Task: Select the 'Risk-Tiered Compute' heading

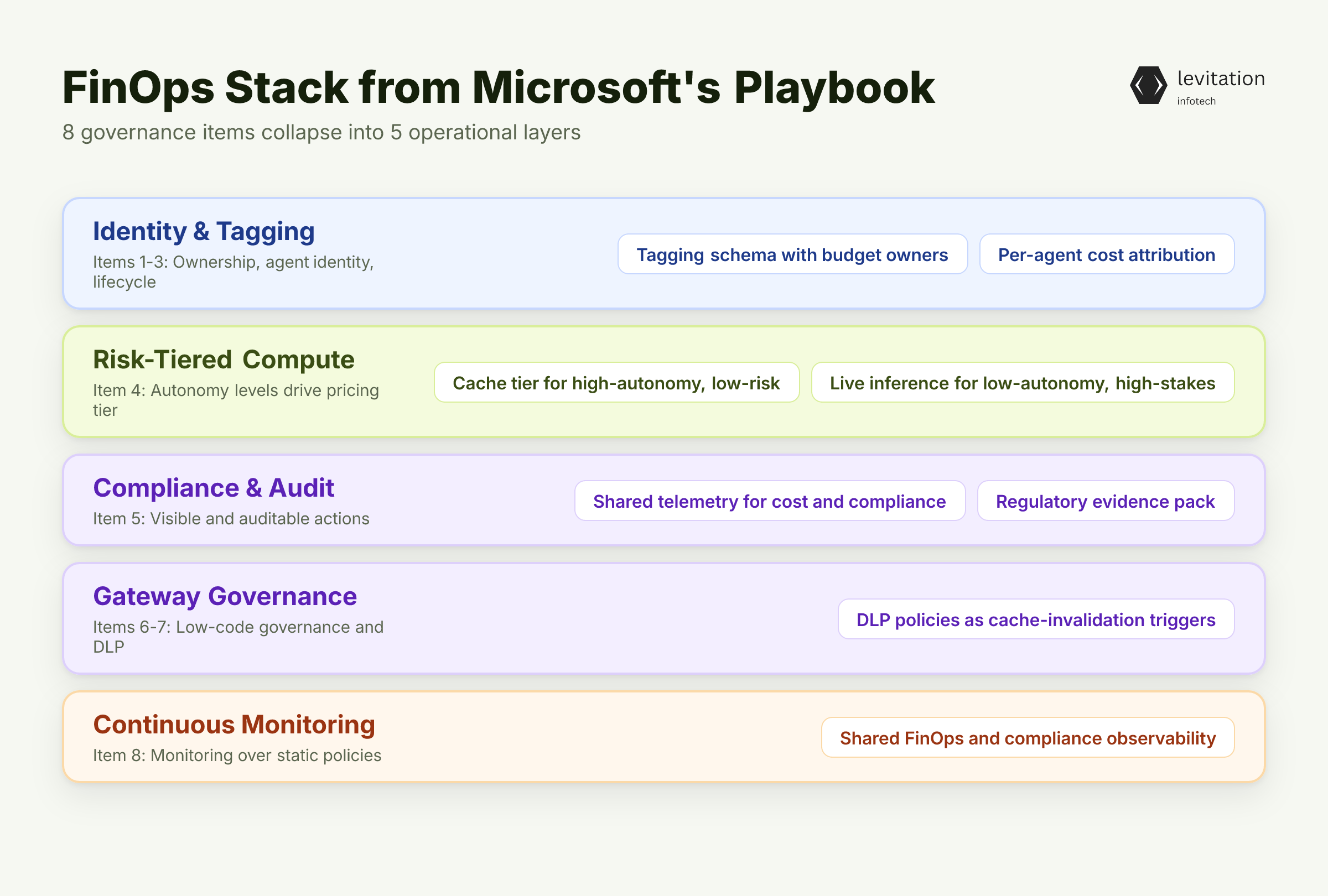Action: pos(224,360)
